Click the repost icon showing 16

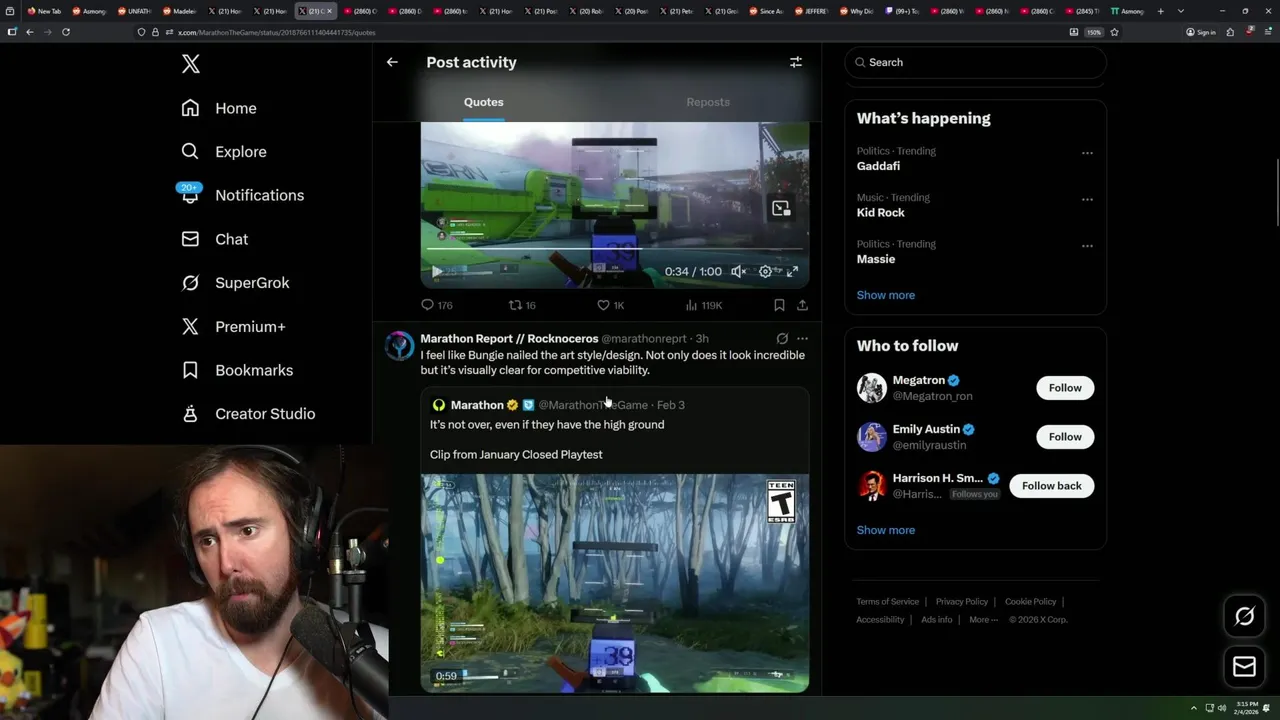(x=522, y=305)
